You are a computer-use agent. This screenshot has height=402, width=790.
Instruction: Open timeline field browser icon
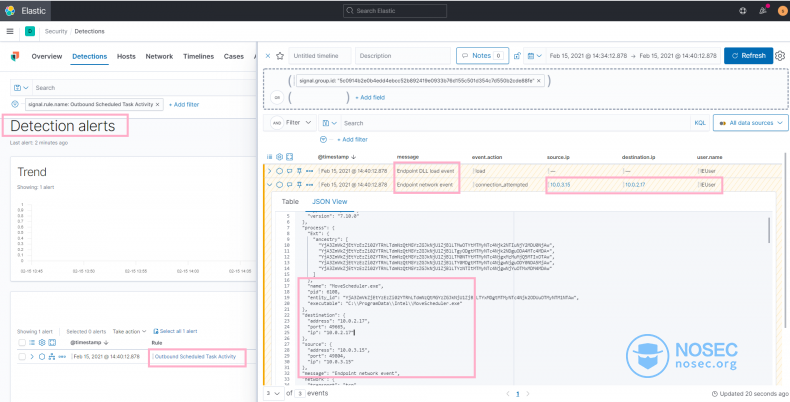click(x=269, y=157)
